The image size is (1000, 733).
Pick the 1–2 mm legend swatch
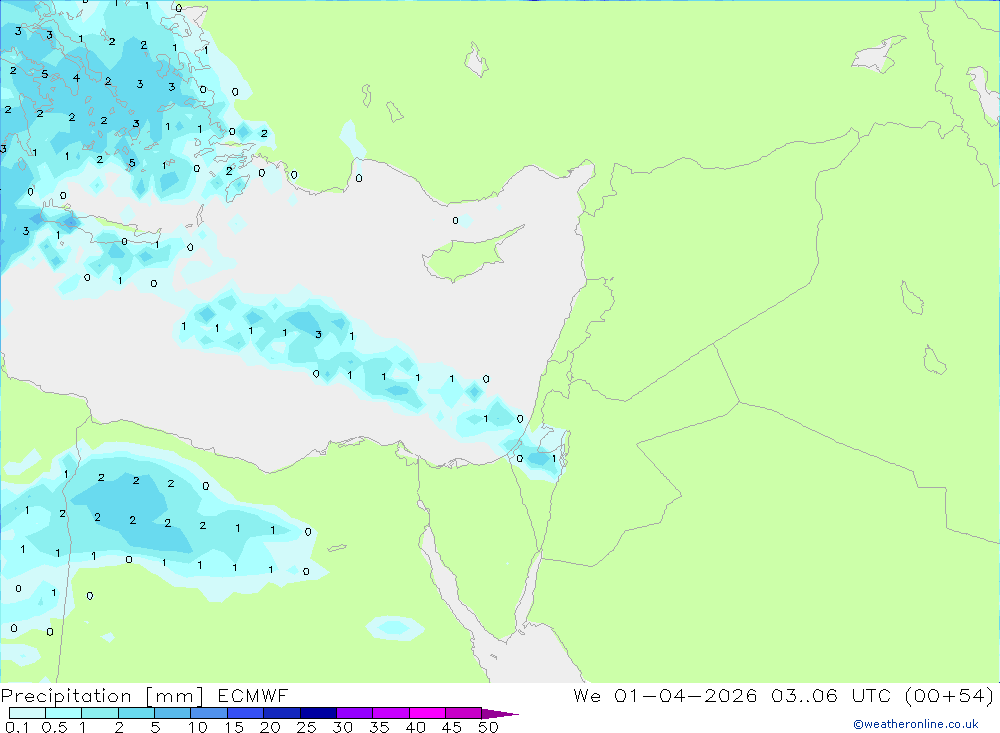(100, 713)
